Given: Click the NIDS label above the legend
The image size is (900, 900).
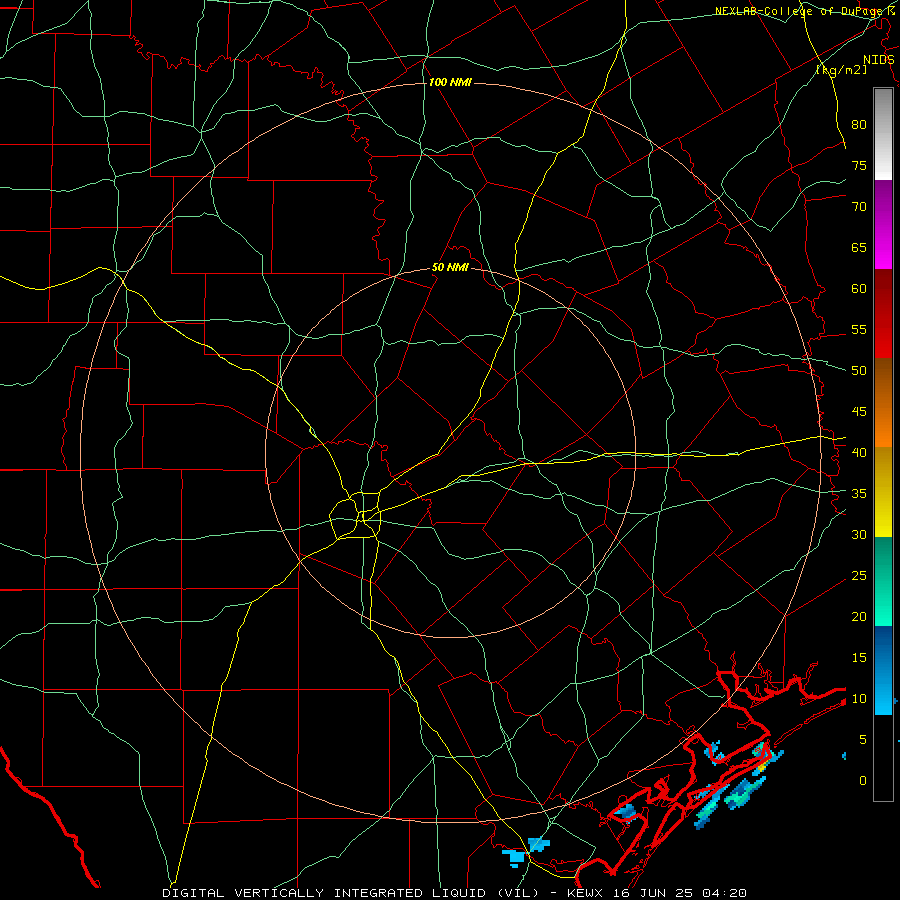Looking at the screenshot, I should (879, 60).
